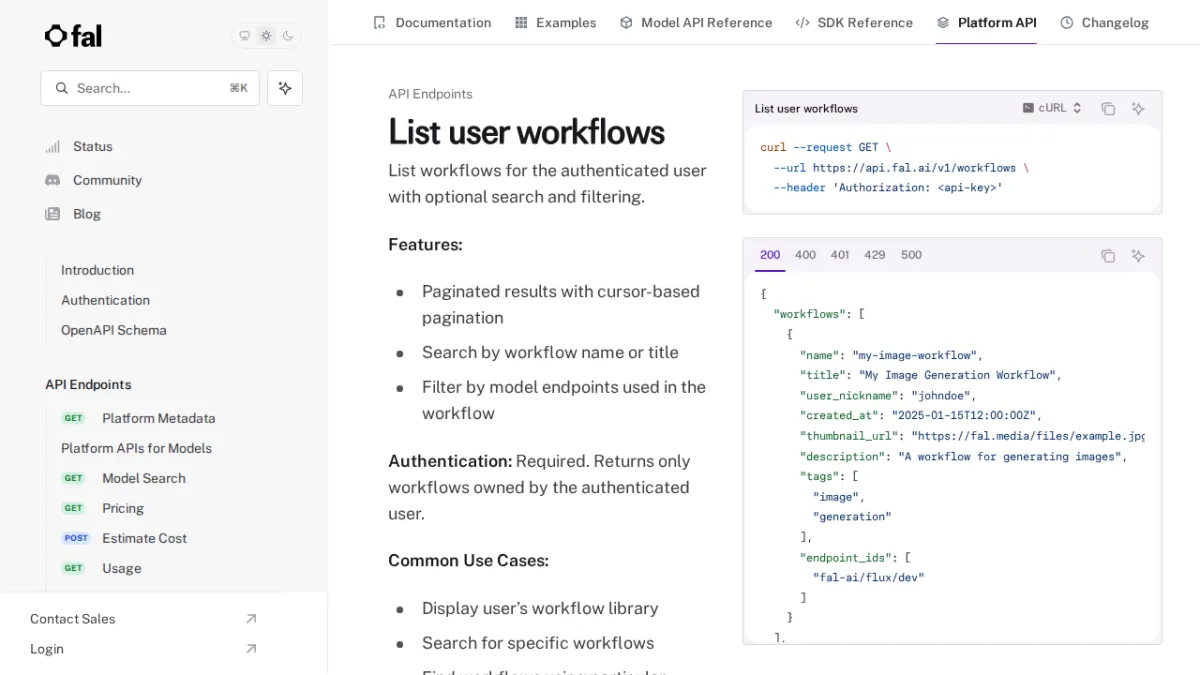1200x675 pixels.
Task: Click the "johndoe" user_nickname value
Action: click(x=940, y=395)
